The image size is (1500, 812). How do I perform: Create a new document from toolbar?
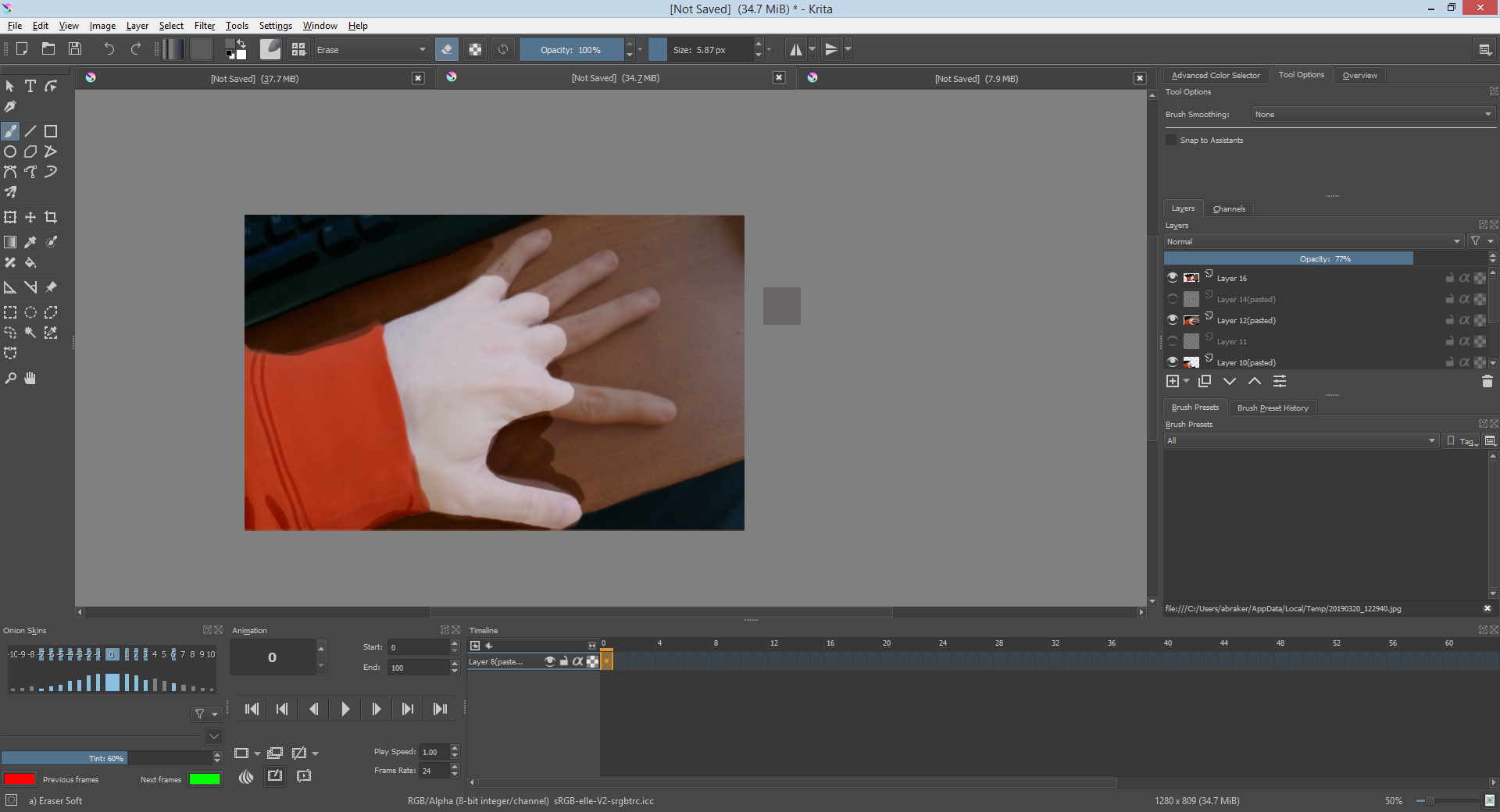click(x=22, y=49)
